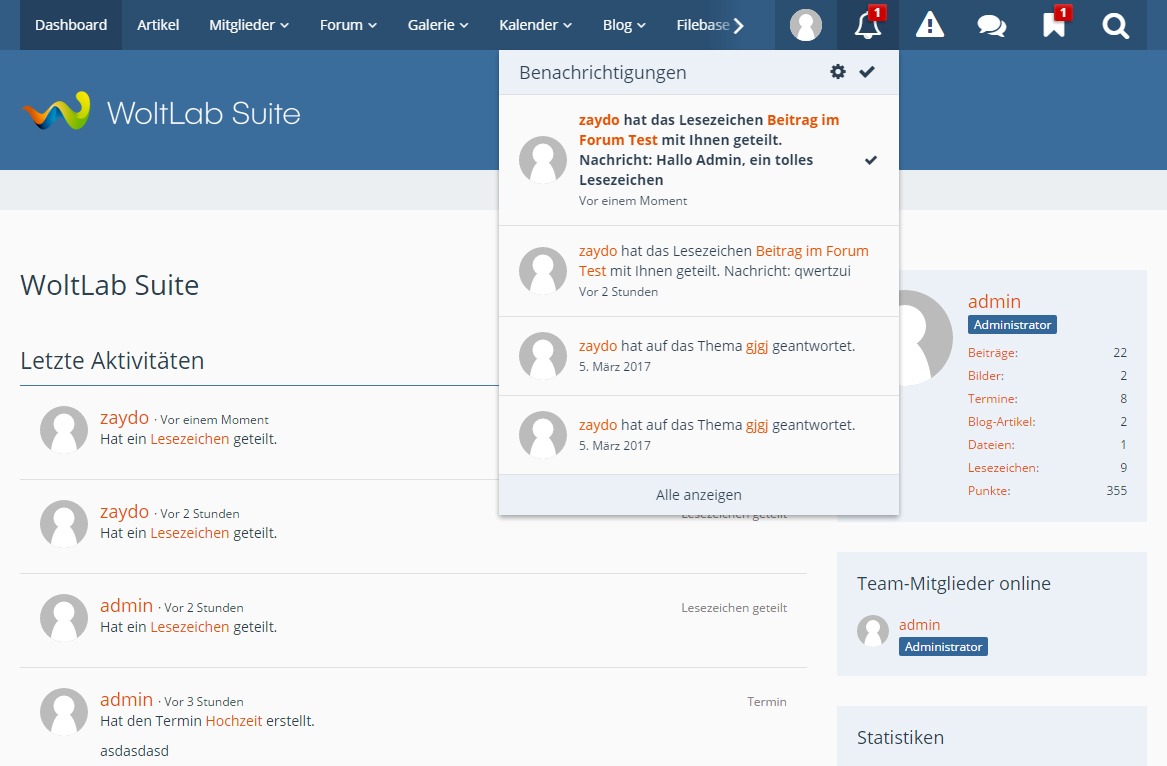Mark all notifications as read
The image size is (1167, 766).
pos(867,72)
